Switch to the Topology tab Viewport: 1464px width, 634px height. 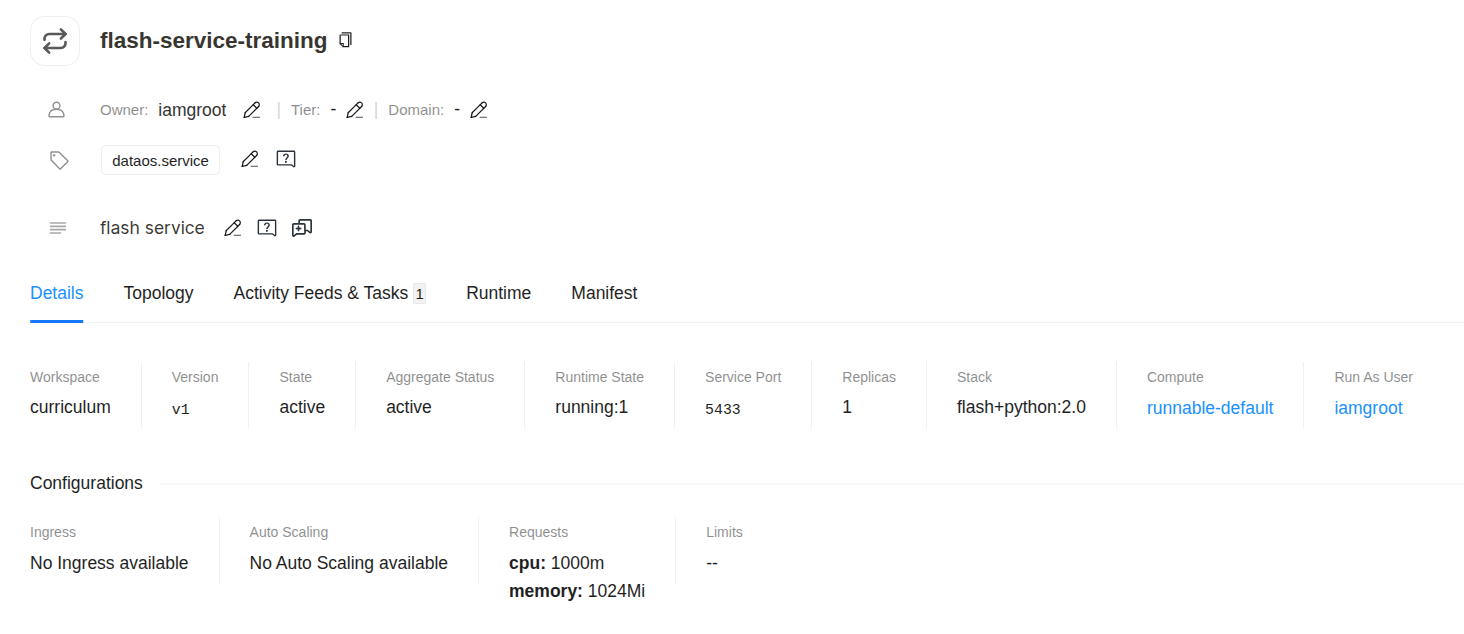(158, 293)
